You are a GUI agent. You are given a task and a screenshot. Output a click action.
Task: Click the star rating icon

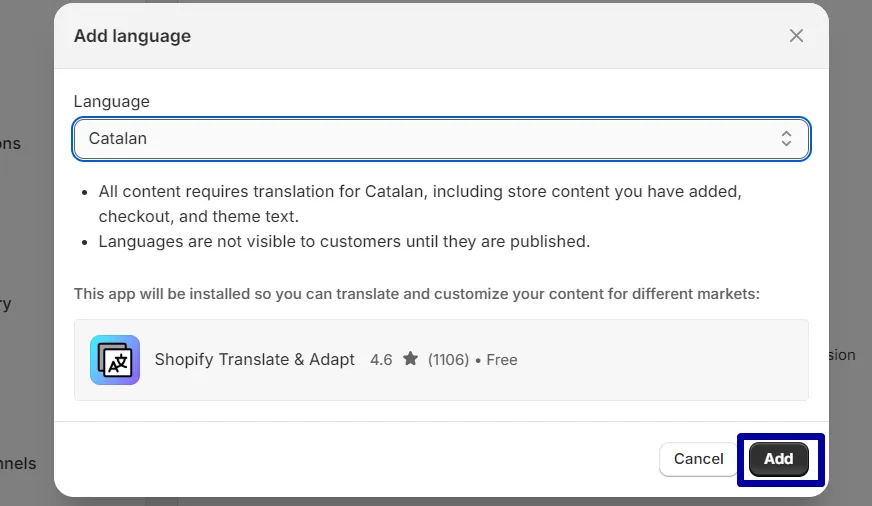coord(410,359)
